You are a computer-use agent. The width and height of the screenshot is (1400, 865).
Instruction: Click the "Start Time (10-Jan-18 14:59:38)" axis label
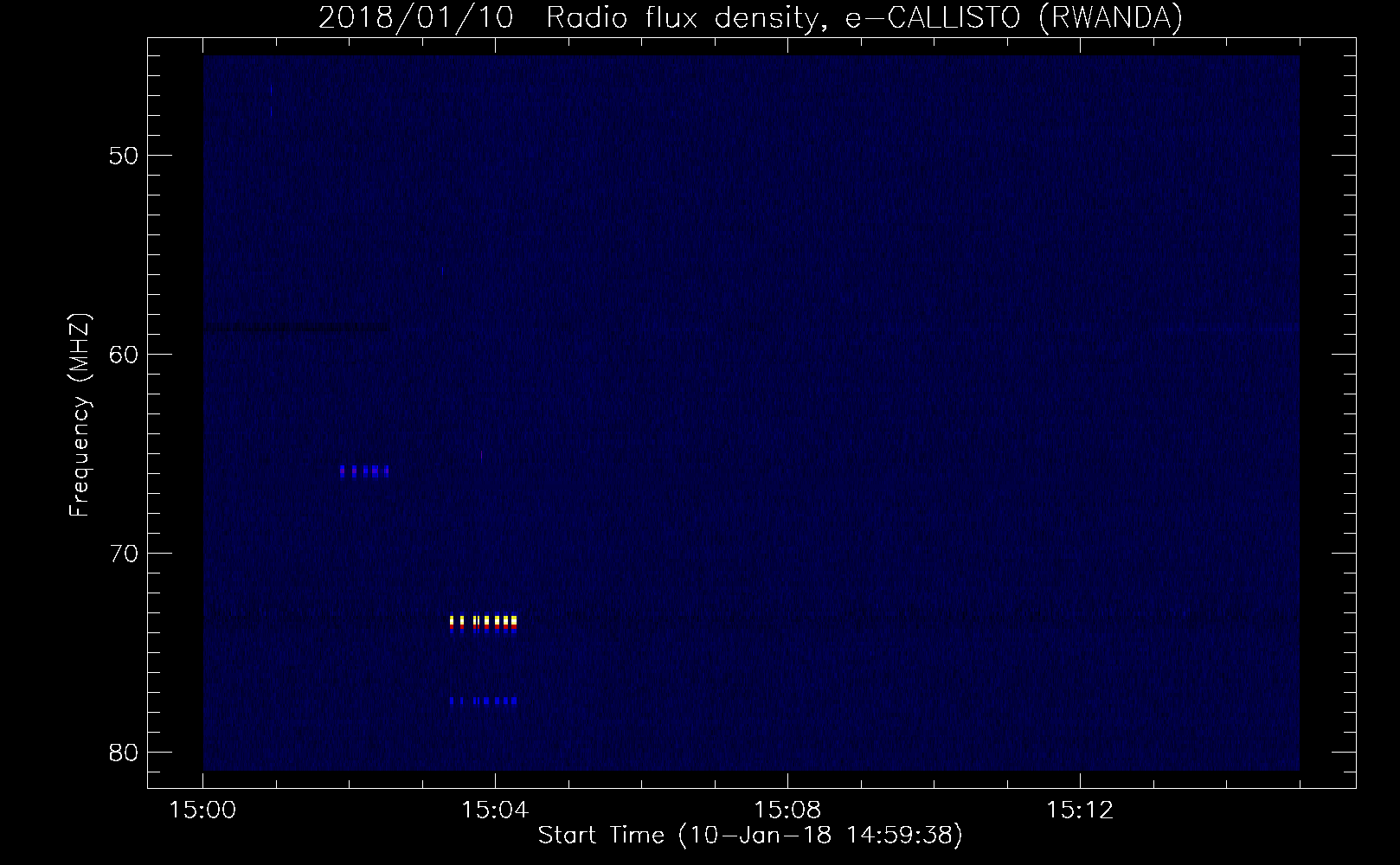tap(750, 836)
